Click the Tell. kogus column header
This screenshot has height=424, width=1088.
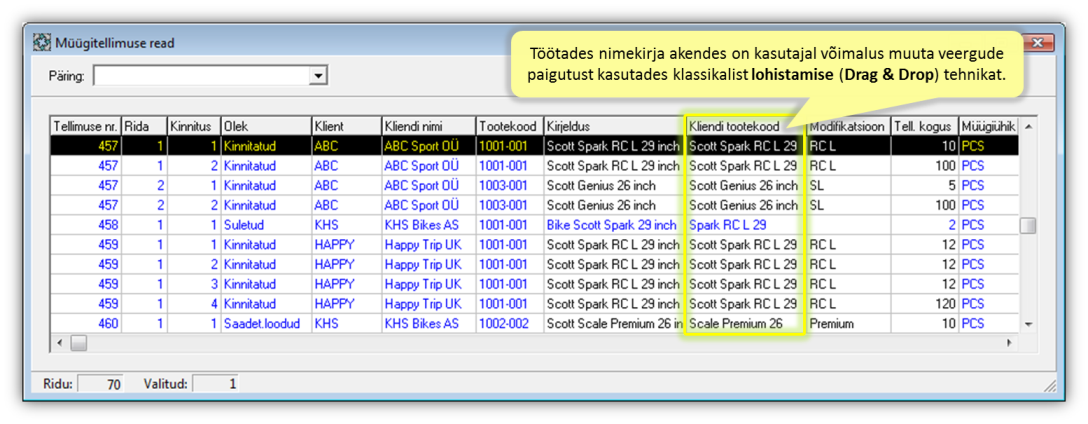(924, 126)
